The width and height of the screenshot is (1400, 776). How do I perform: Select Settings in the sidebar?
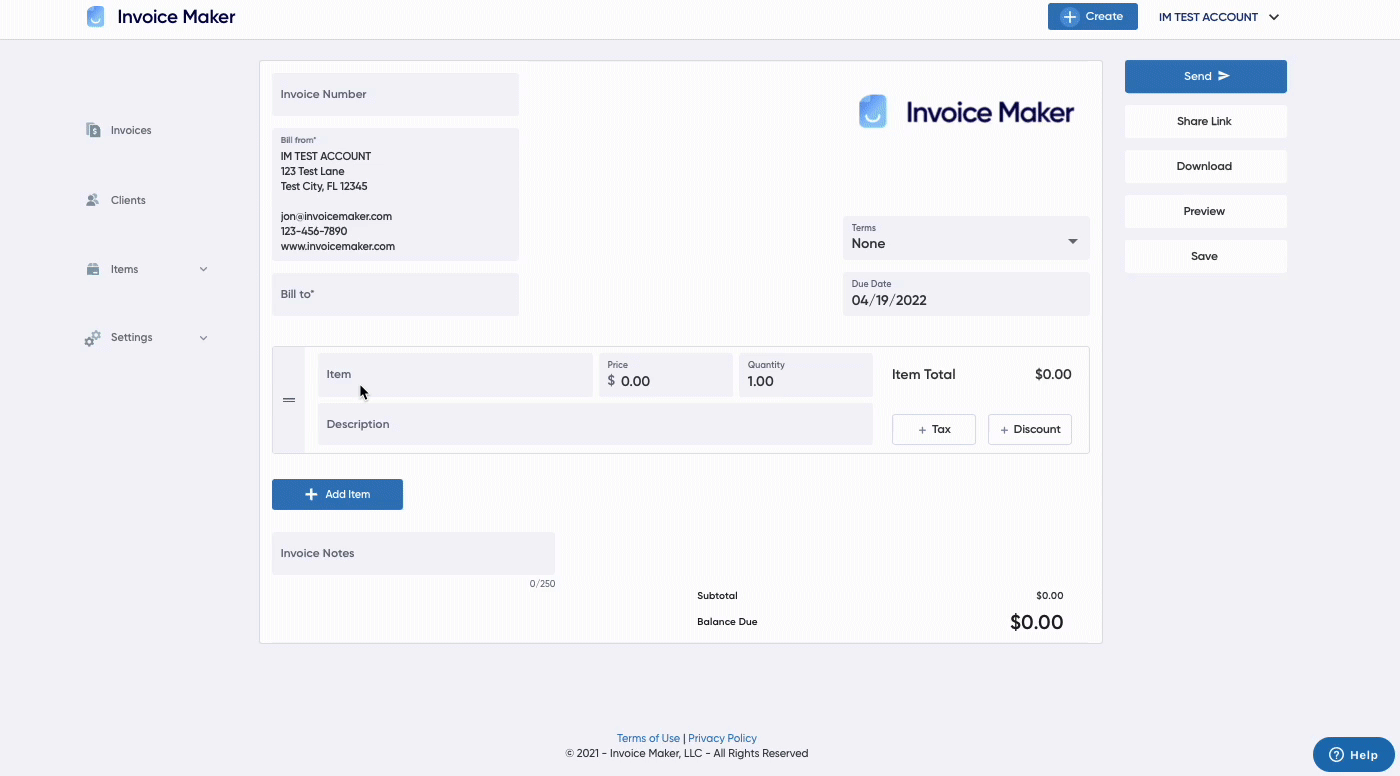pos(132,338)
